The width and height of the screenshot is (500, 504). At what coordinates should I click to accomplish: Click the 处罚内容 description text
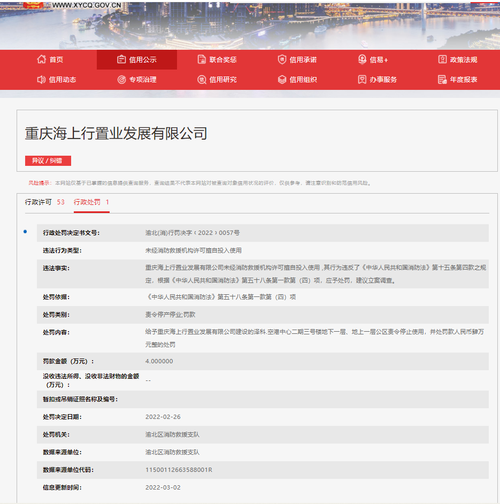pos(315,338)
